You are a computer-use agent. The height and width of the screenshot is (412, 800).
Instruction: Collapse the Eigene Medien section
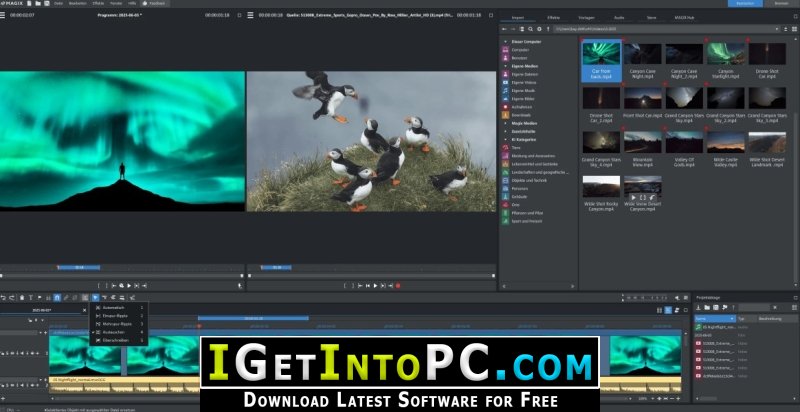(x=506, y=66)
